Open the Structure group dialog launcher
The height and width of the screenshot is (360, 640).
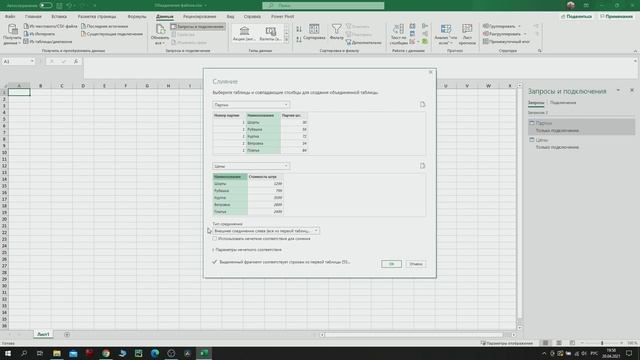(540, 51)
